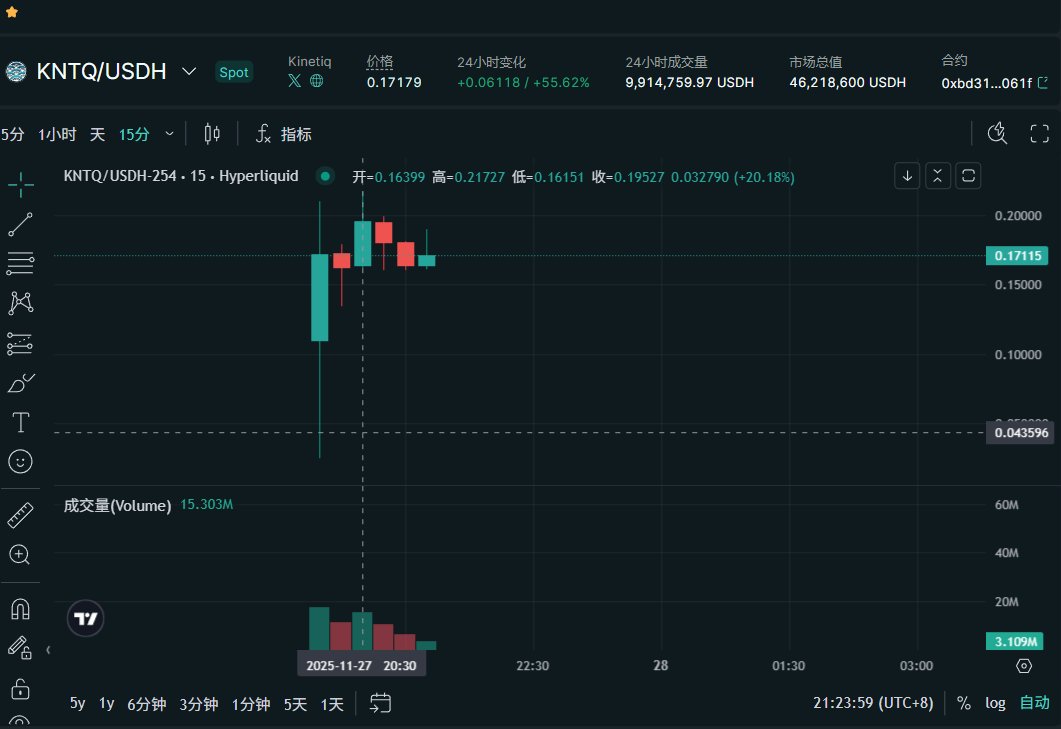Select the 1y date range
1061x729 pixels.
[x=107, y=703]
